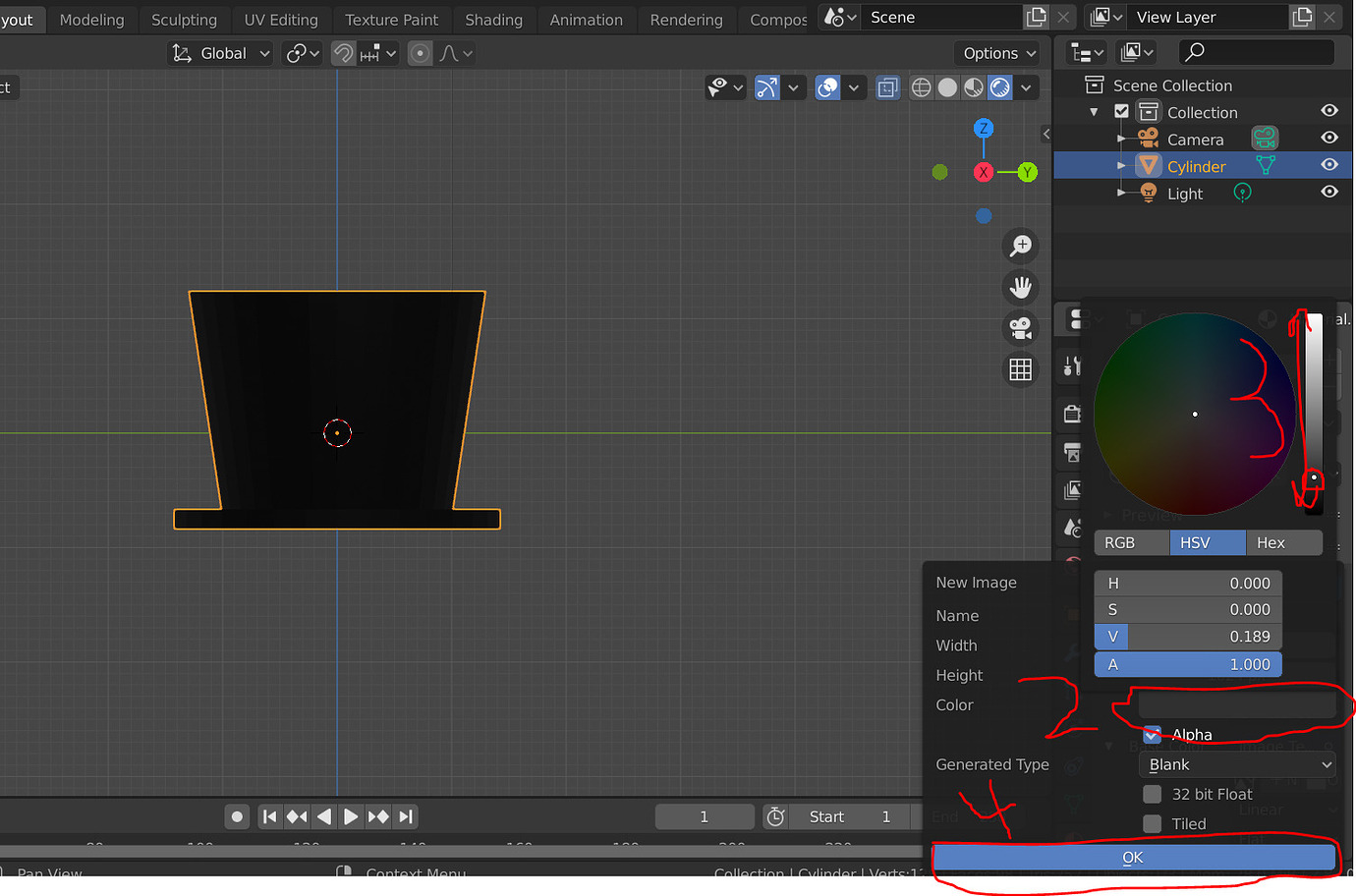Open the Output Properties tab

1069,453
